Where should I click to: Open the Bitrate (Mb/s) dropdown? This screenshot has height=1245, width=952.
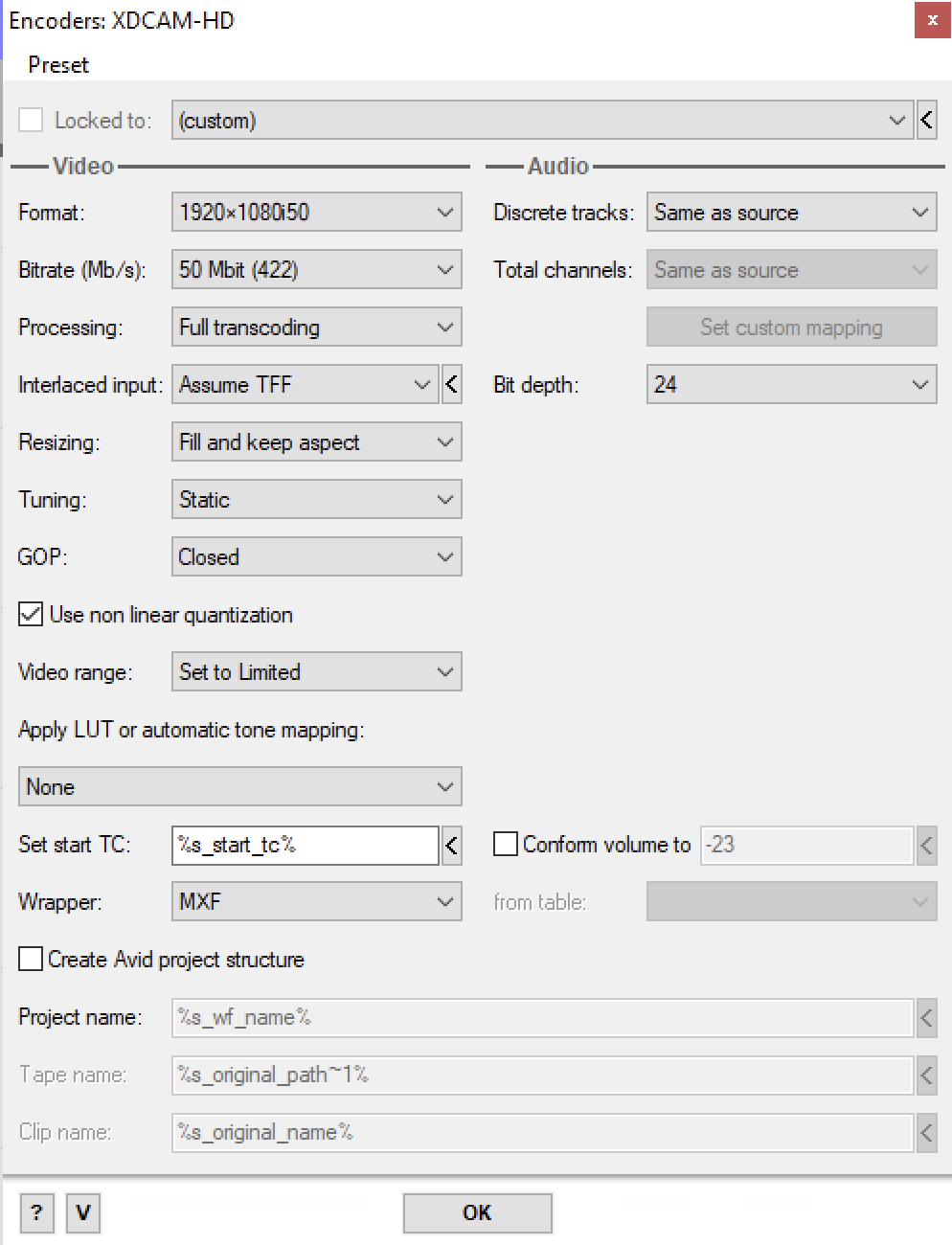pyautogui.click(x=317, y=269)
